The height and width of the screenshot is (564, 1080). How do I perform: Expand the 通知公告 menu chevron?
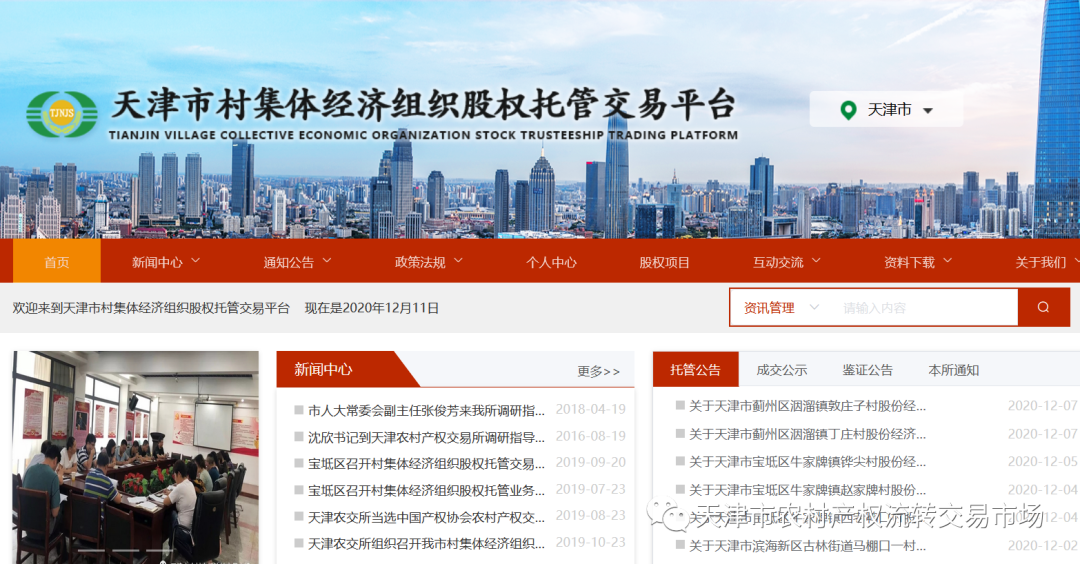pyautogui.click(x=327, y=261)
